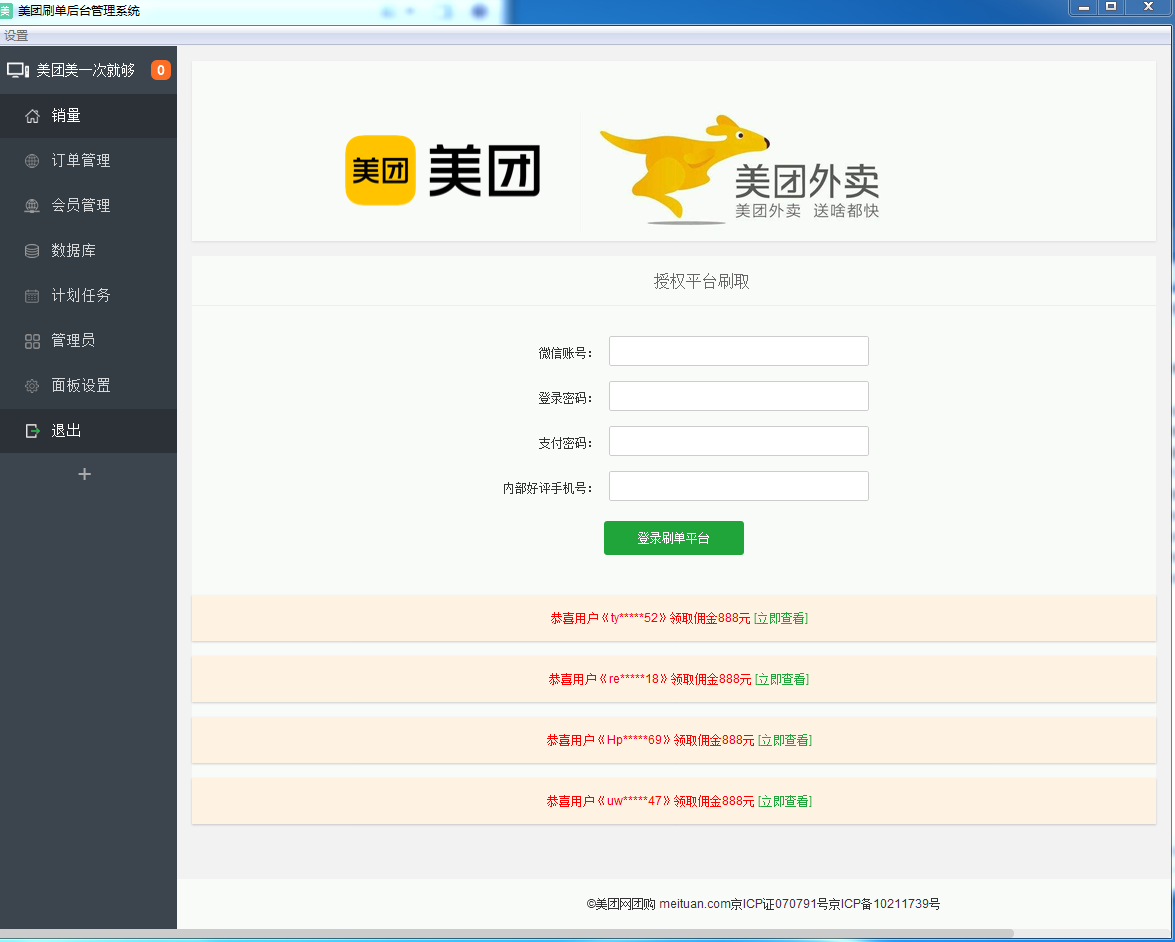The height and width of the screenshot is (942, 1175).
Task: Click the re*****18 commission notice text
Action: [x=650, y=679]
